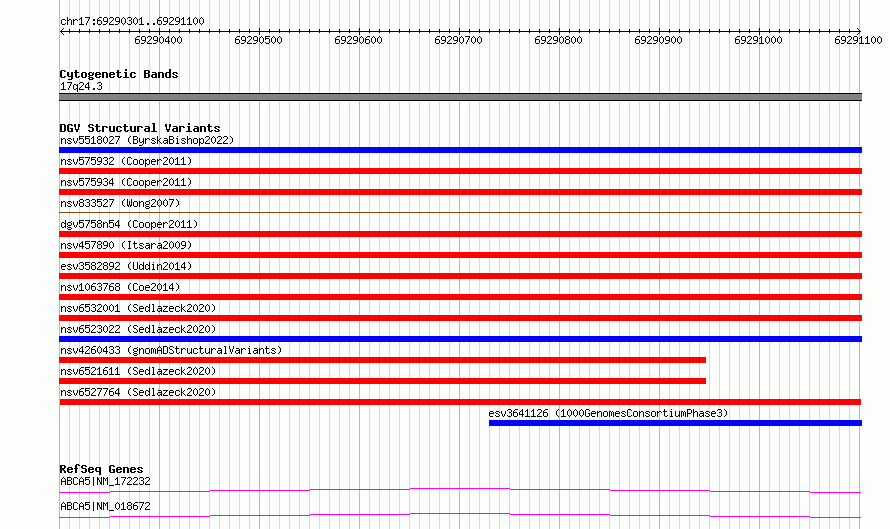Click the 69290700 ruler coordinate
The width and height of the screenshot is (890, 529).
click(458, 40)
